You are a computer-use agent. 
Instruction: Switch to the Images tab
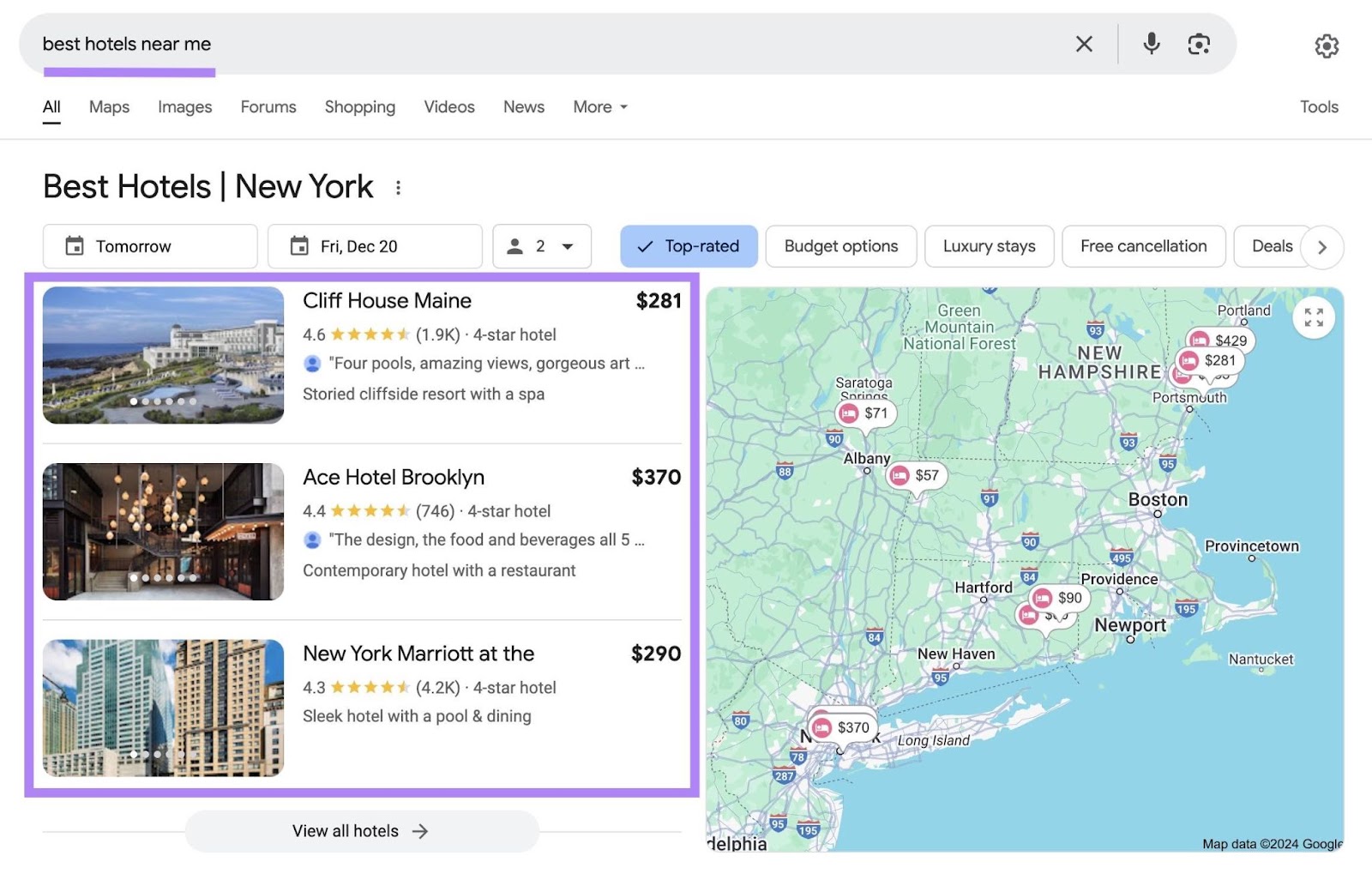(x=184, y=107)
